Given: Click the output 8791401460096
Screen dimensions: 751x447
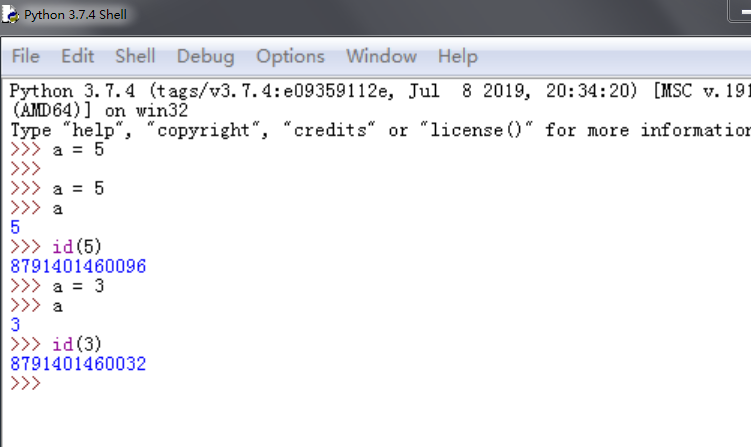Looking at the screenshot, I should (x=78, y=266).
